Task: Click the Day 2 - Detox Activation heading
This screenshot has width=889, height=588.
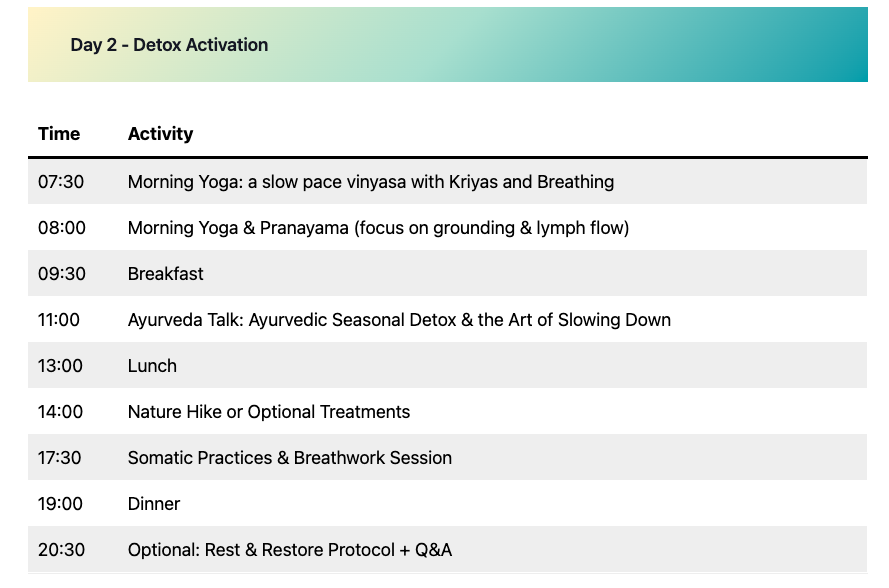Action: [169, 45]
